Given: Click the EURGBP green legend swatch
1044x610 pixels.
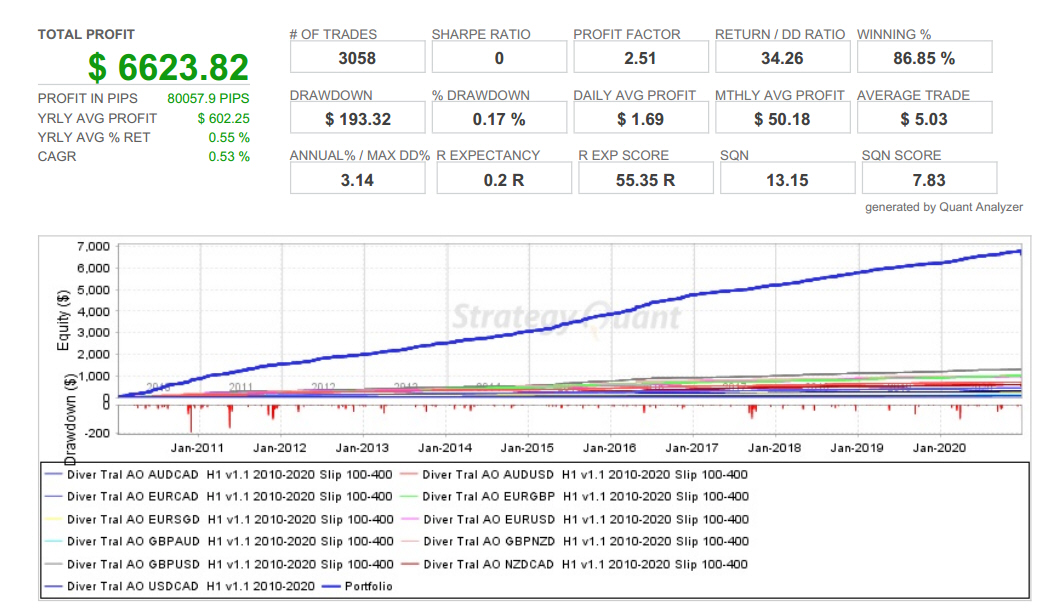Looking at the screenshot, I should click(409, 497).
